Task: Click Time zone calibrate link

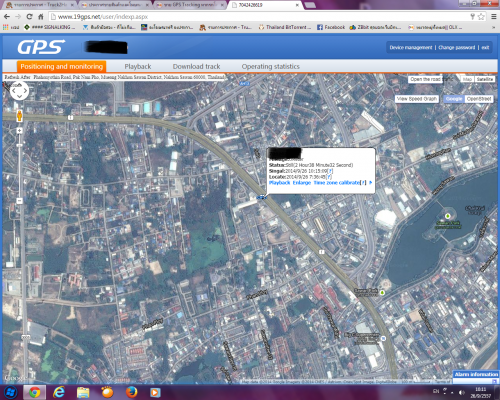Action: click(337, 183)
